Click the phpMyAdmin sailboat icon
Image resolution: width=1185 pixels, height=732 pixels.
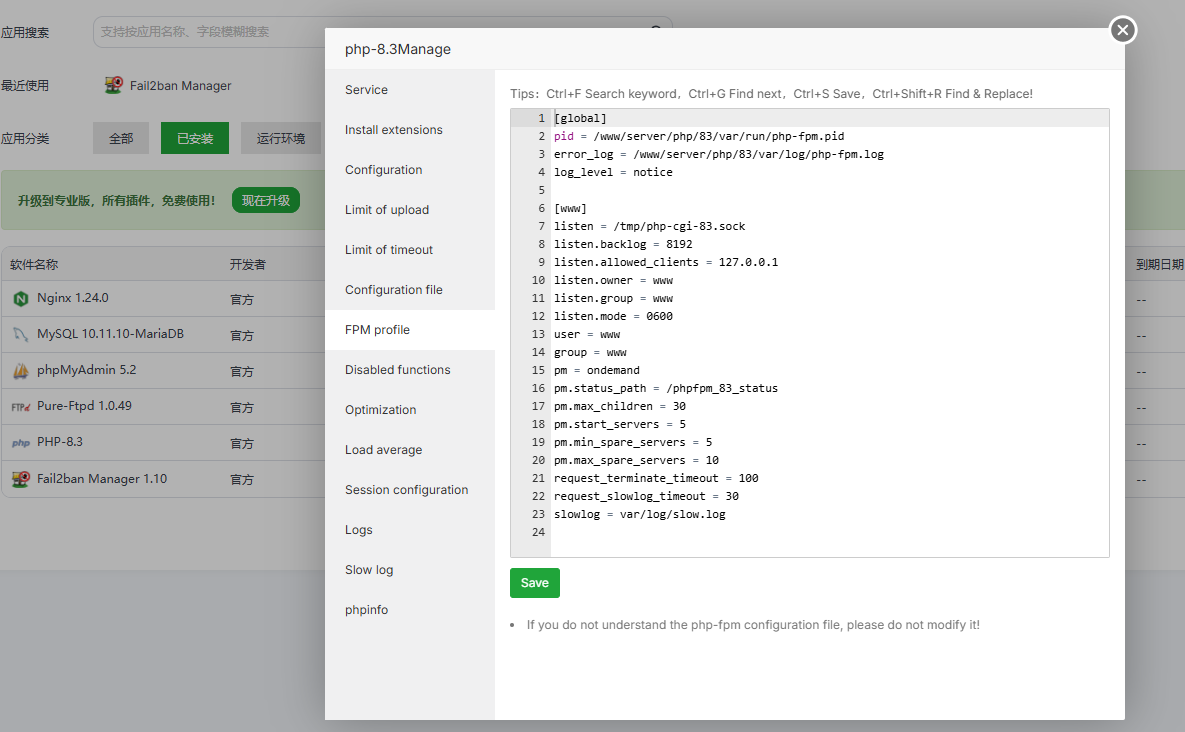click(21, 371)
